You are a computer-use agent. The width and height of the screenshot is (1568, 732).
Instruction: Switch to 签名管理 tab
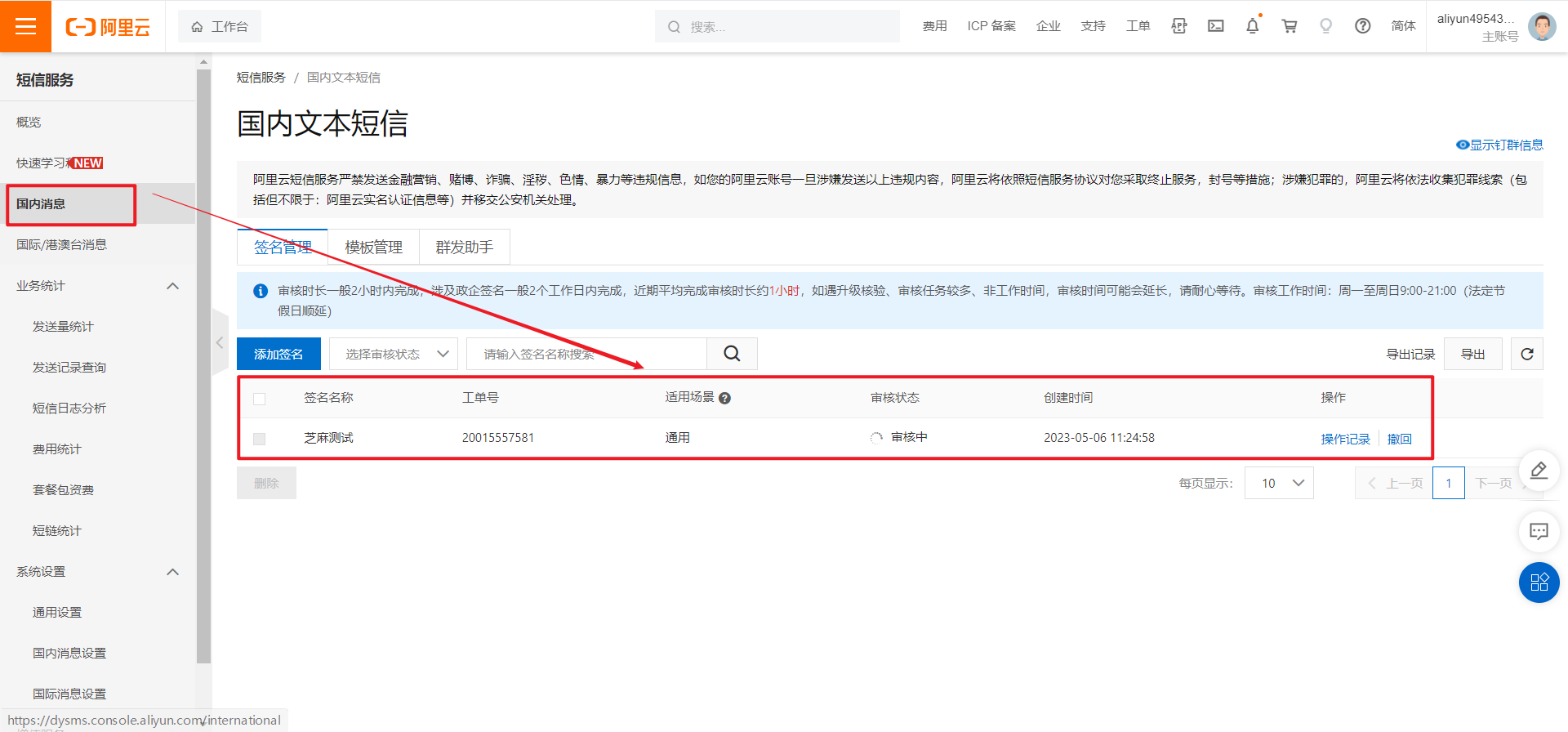(283, 247)
